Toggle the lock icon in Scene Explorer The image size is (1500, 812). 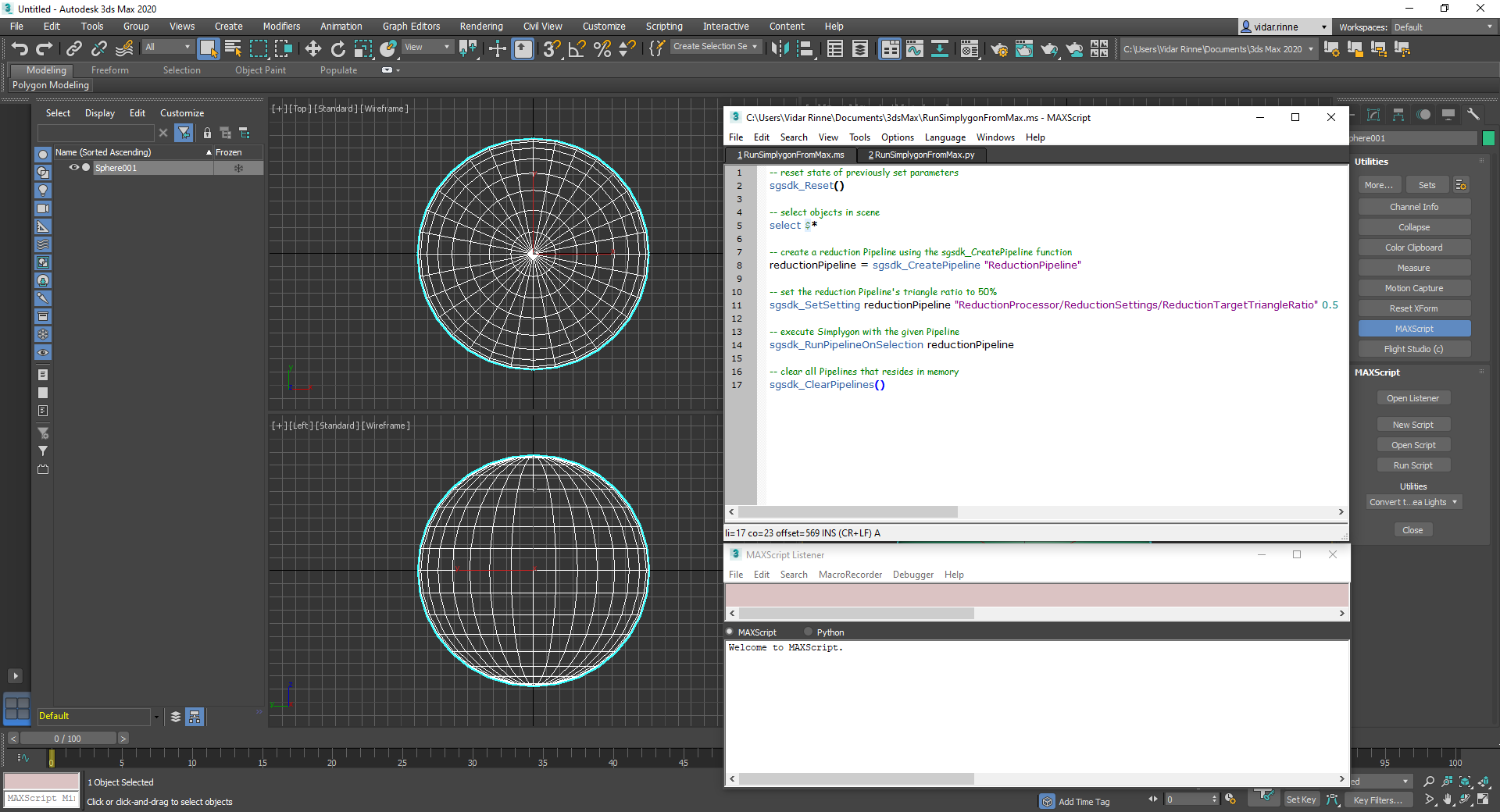207,133
